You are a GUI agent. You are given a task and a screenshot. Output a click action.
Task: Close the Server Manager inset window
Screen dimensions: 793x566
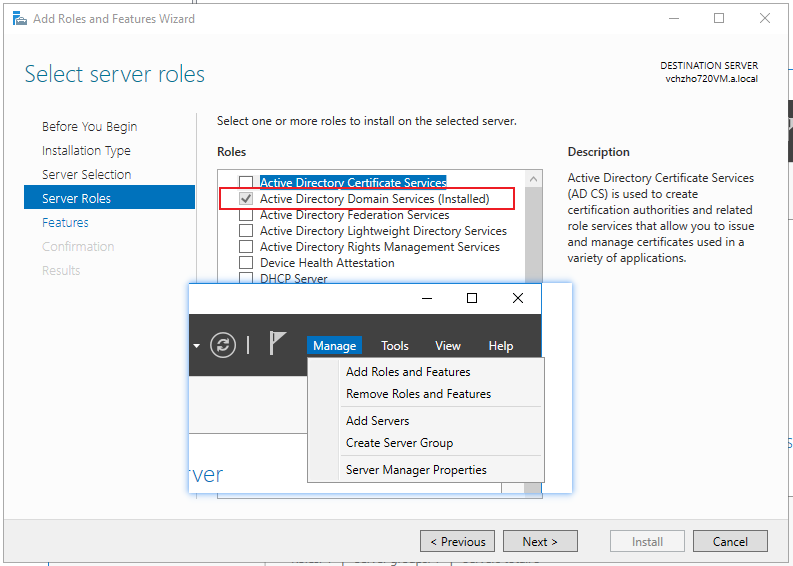tap(518, 298)
